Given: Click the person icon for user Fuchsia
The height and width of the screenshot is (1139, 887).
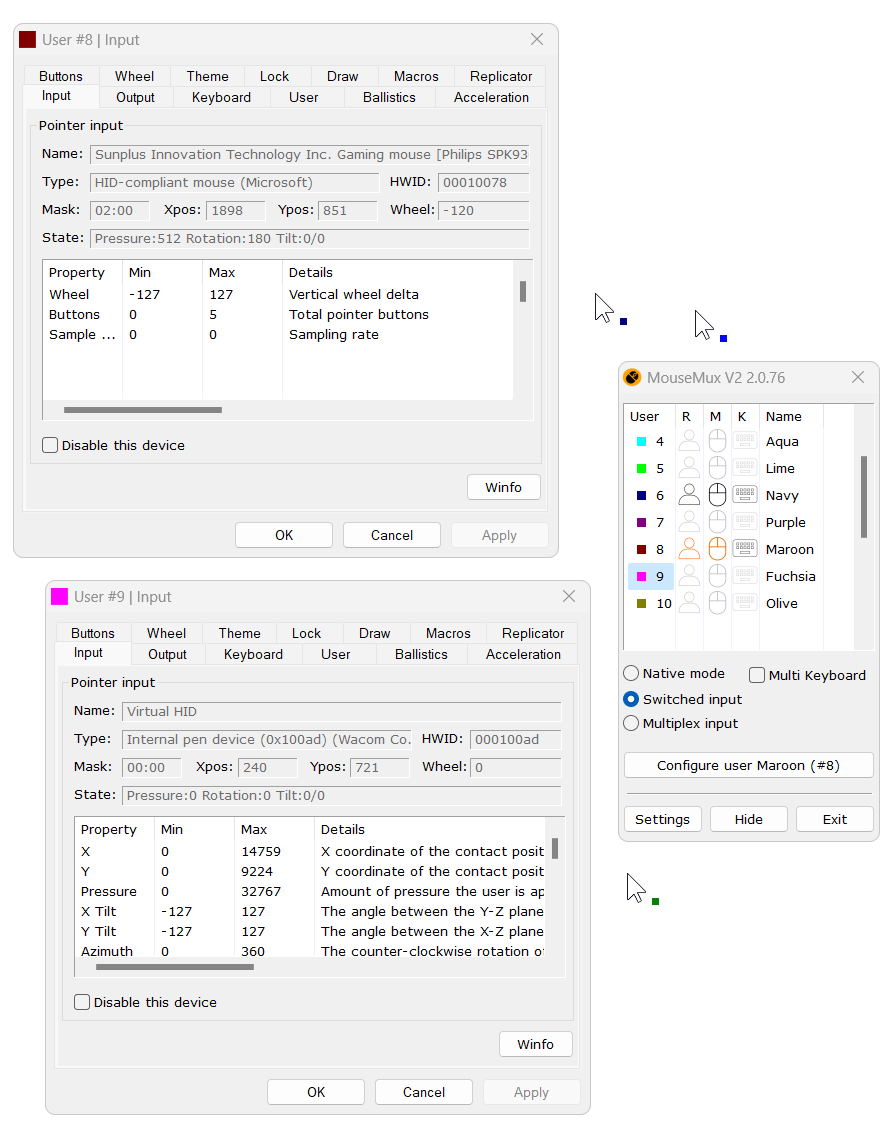Looking at the screenshot, I should (x=689, y=576).
